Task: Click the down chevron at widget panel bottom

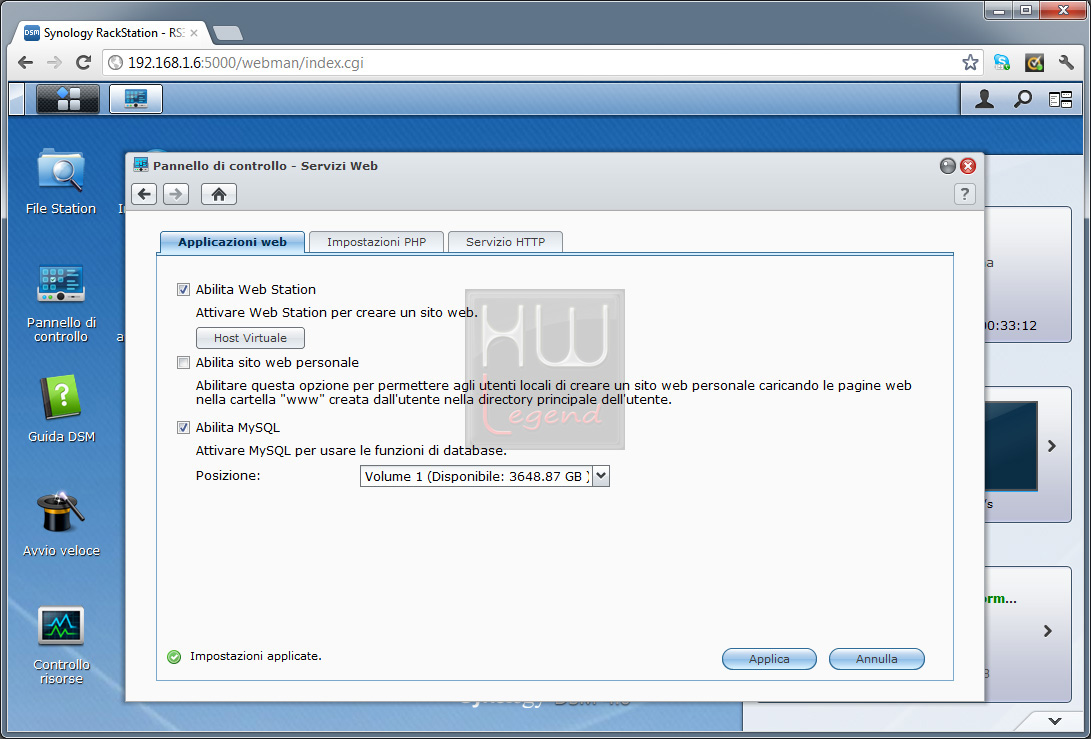Action: (1055, 722)
